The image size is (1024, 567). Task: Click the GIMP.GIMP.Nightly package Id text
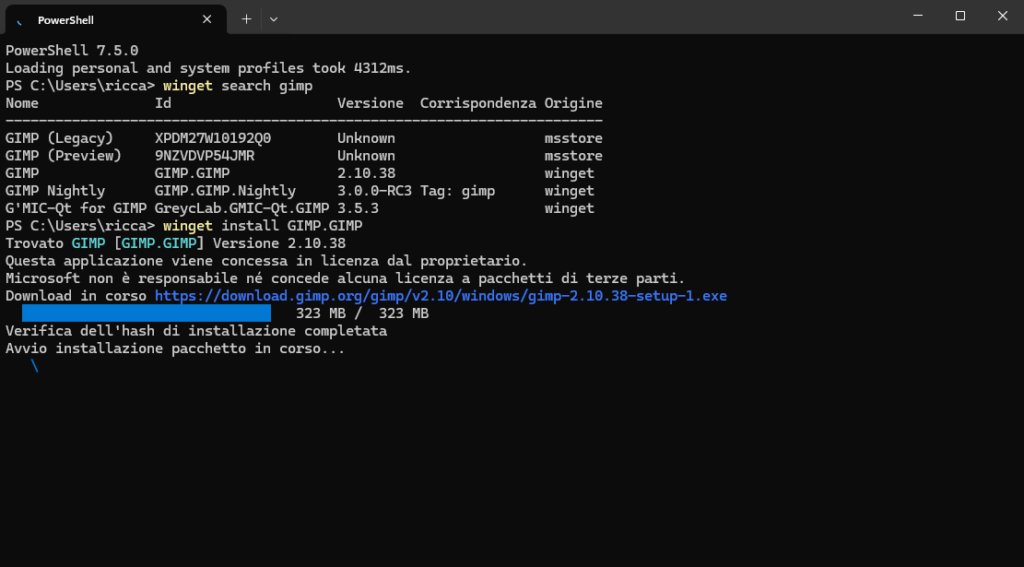click(225, 191)
